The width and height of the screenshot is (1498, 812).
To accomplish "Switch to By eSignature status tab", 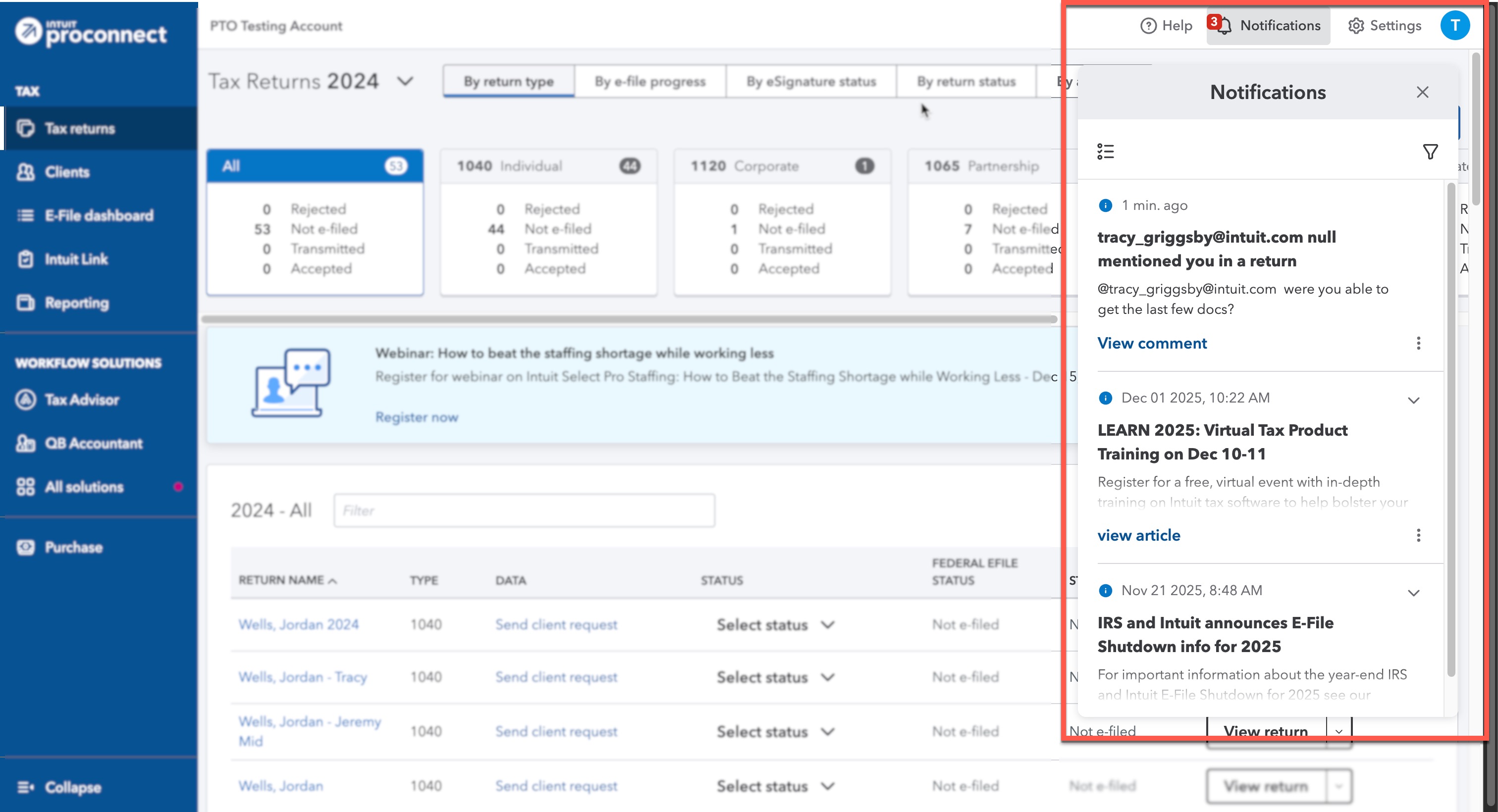I will [x=811, y=81].
